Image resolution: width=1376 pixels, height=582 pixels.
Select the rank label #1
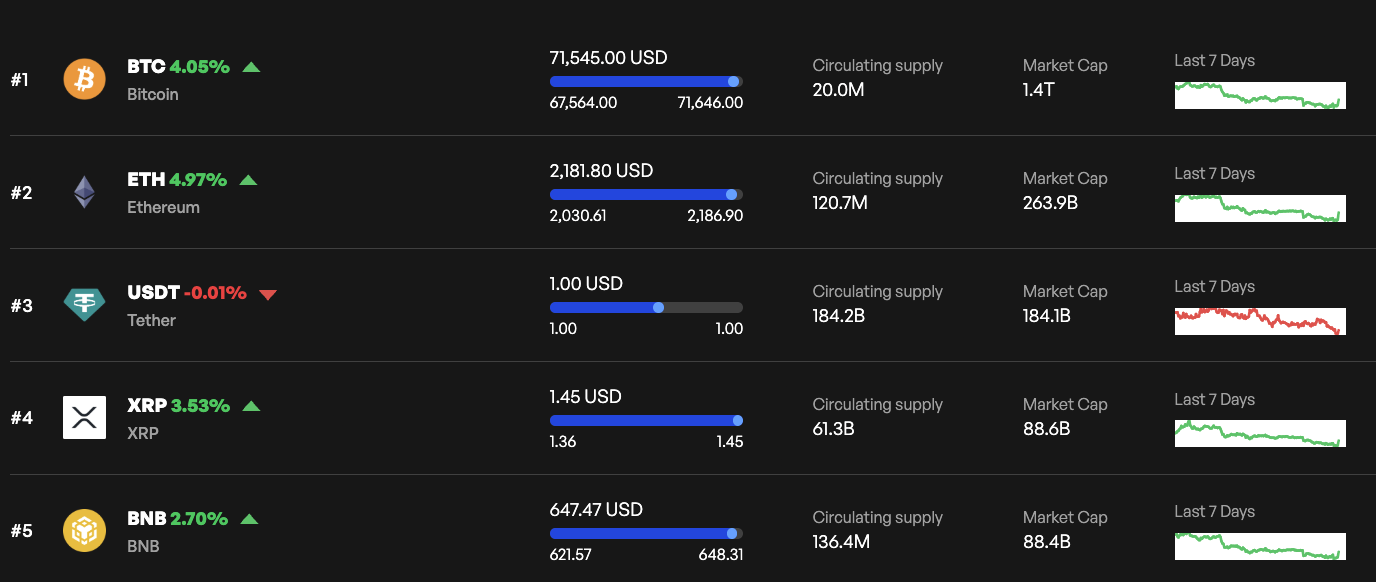point(21,79)
